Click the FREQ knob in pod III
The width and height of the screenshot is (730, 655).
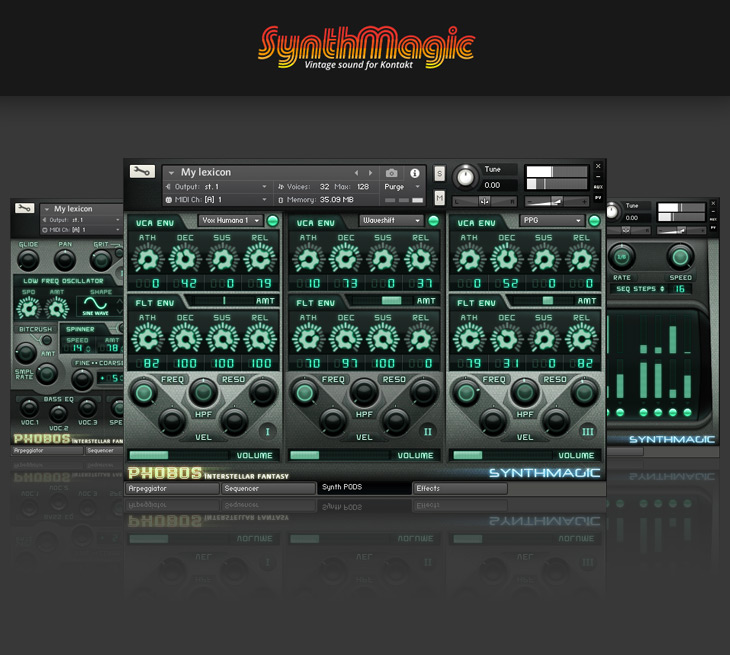466,393
